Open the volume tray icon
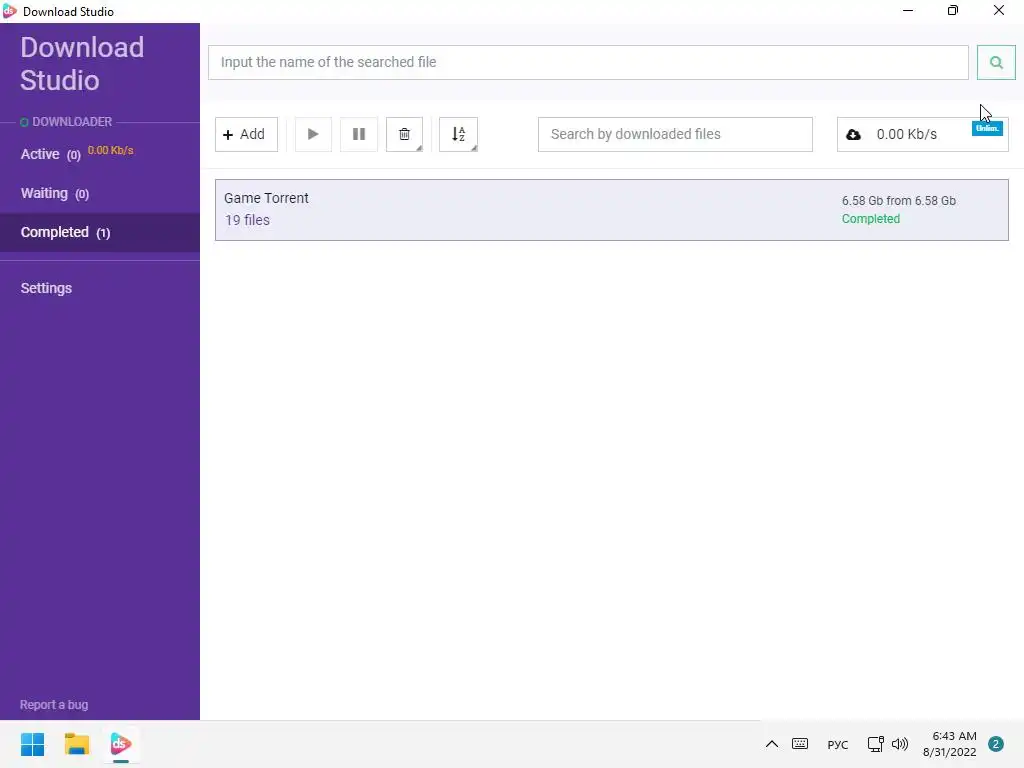Image resolution: width=1024 pixels, height=768 pixels. [900, 744]
